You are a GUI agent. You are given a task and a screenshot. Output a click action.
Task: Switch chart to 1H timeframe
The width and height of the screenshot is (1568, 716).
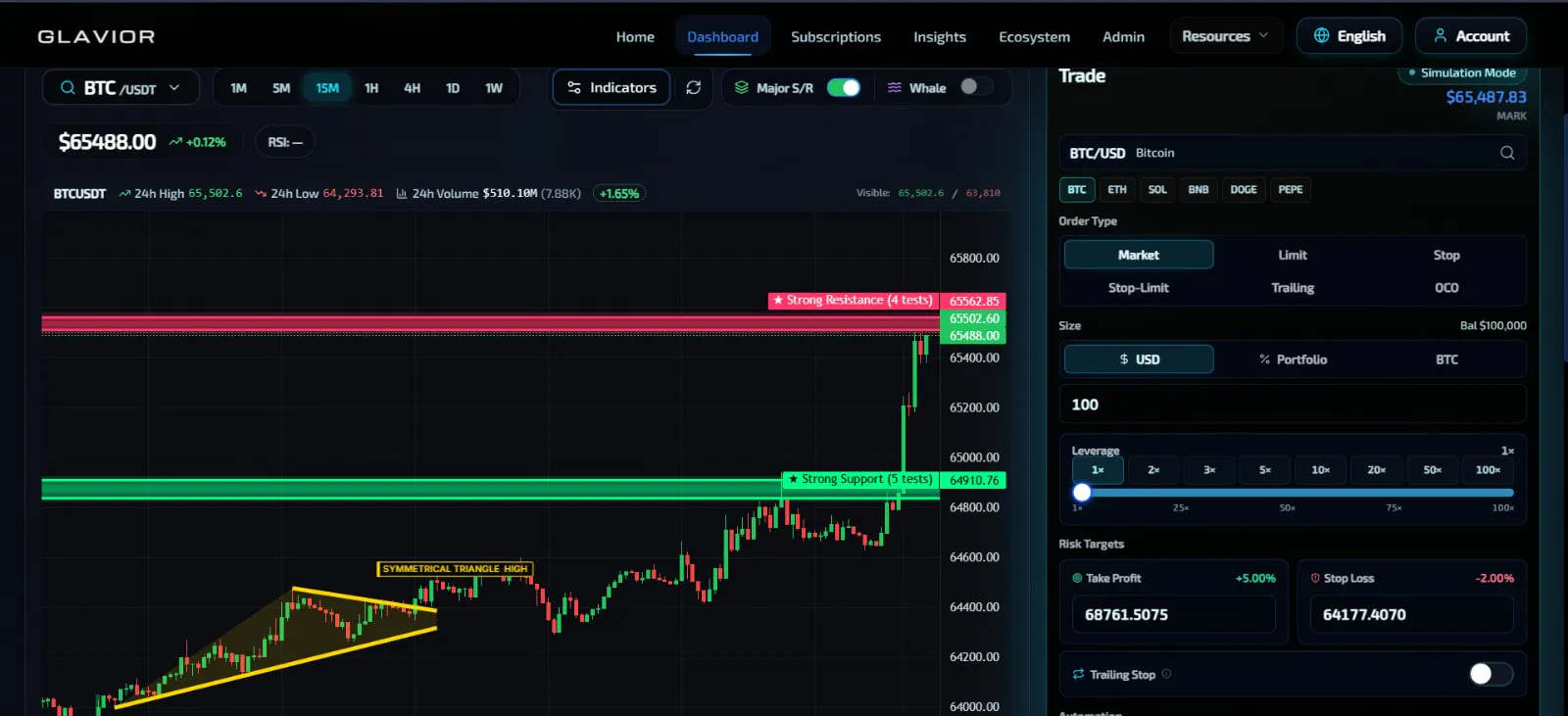pos(371,88)
